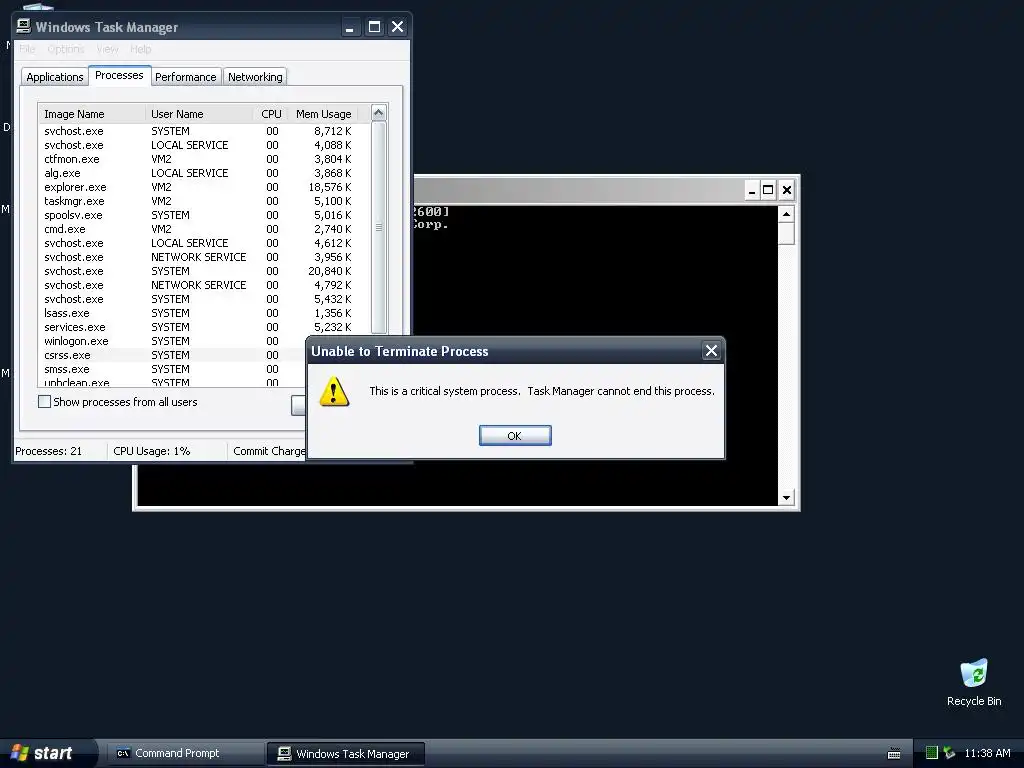
Task: Select the winlogon.exe process row
Action: pyautogui.click(x=172, y=341)
